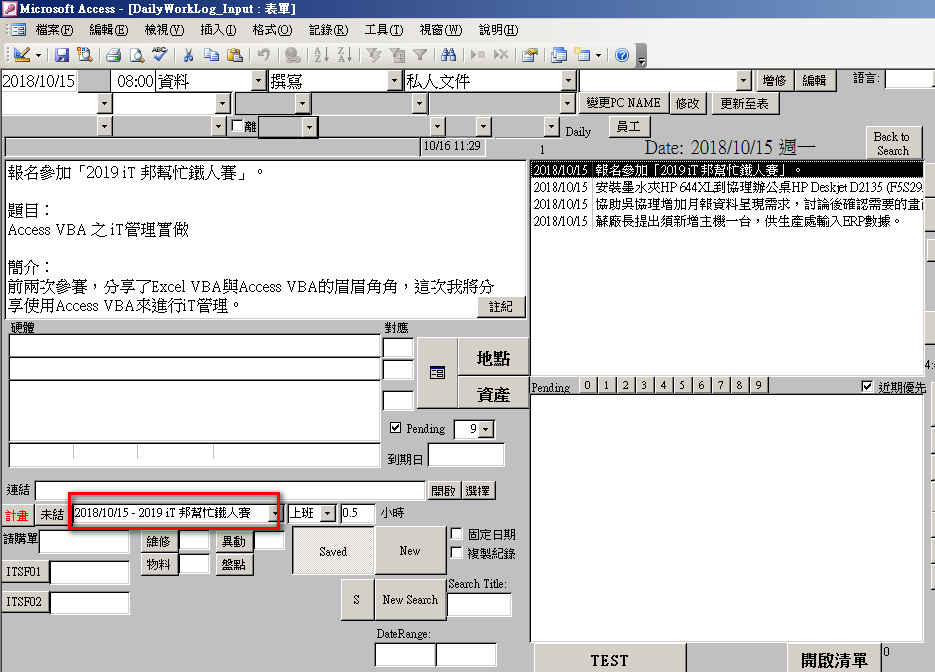Enable the 固定日期 checkbox

click(x=457, y=534)
